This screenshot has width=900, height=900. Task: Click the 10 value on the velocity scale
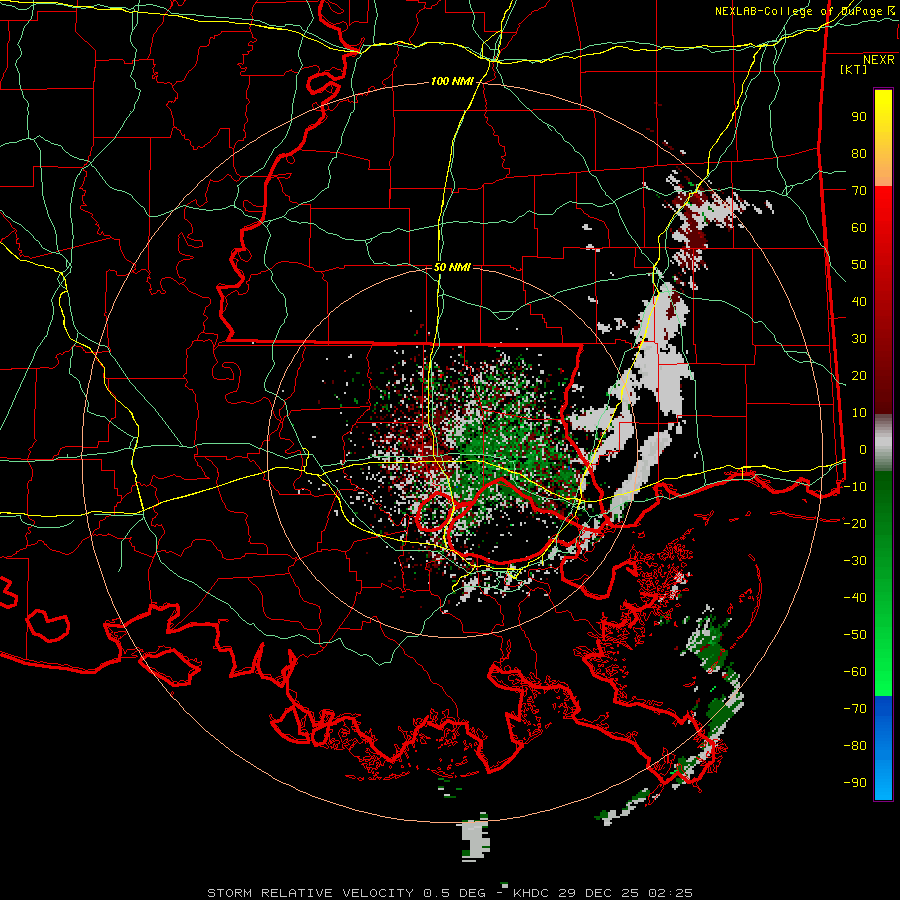pyautogui.click(x=859, y=413)
